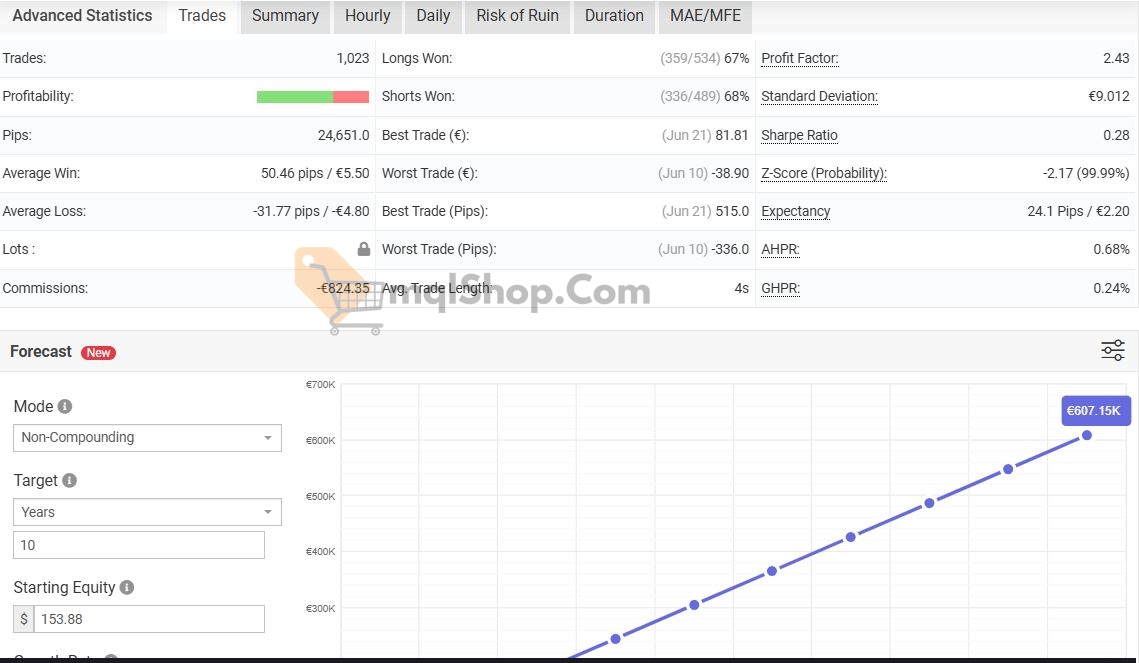Click the info icon beside Growth Rate
1139x663 pixels.
[110, 658]
